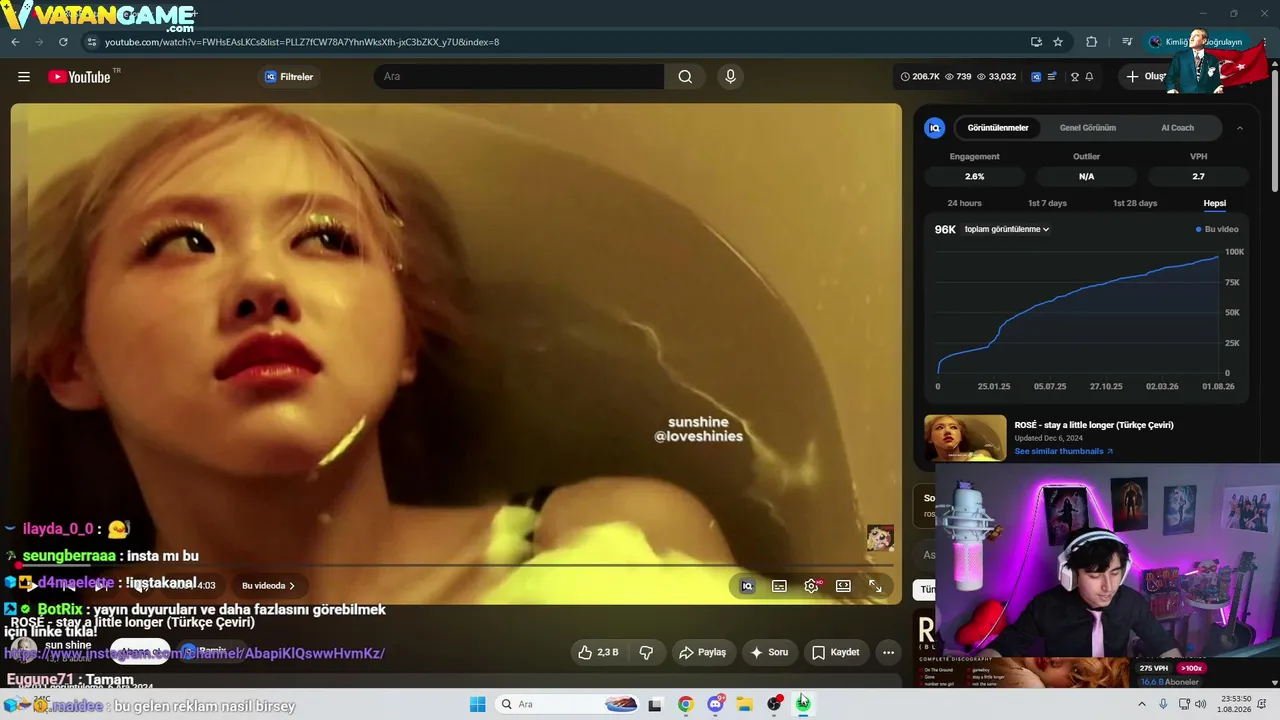Viewport: 1280px width, 720px height.
Task: Open the vidIQ Filtreler button
Action: pyautogui.click(x=289, y=77)
